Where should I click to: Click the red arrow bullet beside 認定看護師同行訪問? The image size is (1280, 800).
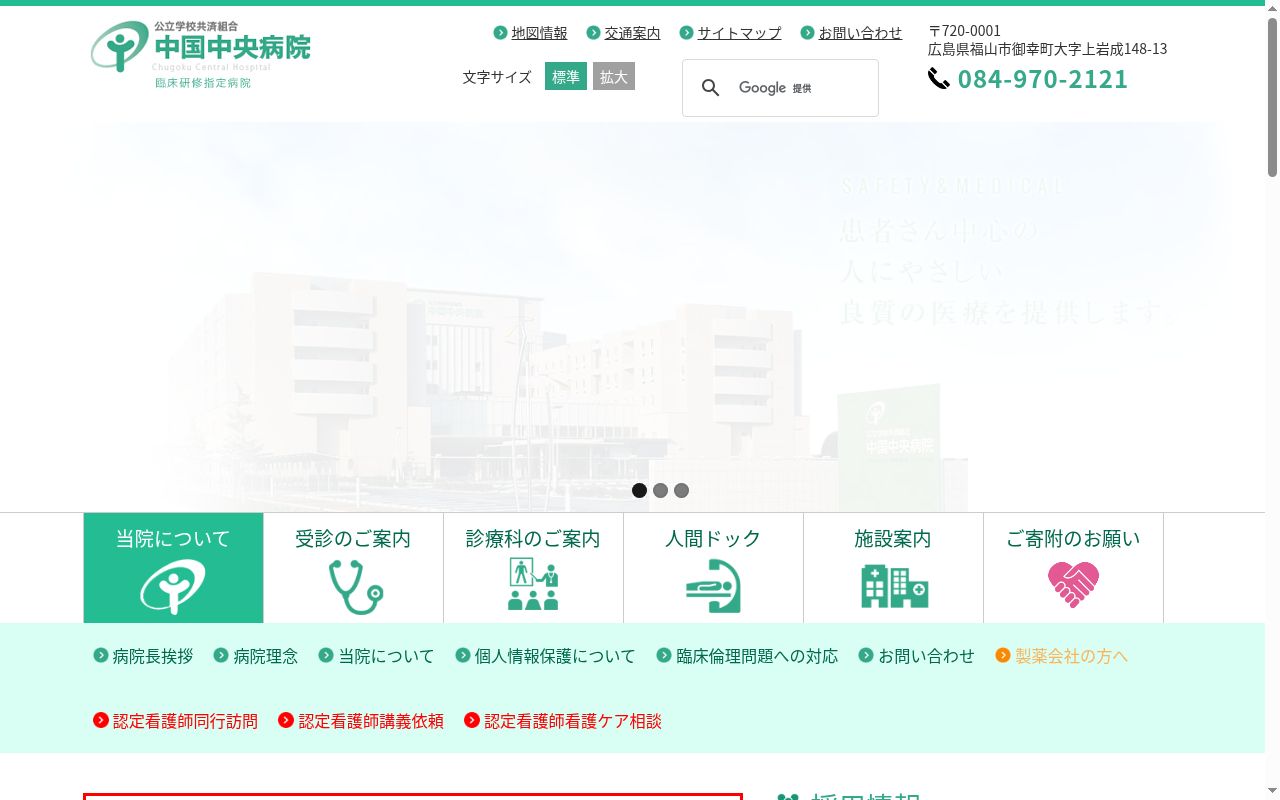click(101, 720)
